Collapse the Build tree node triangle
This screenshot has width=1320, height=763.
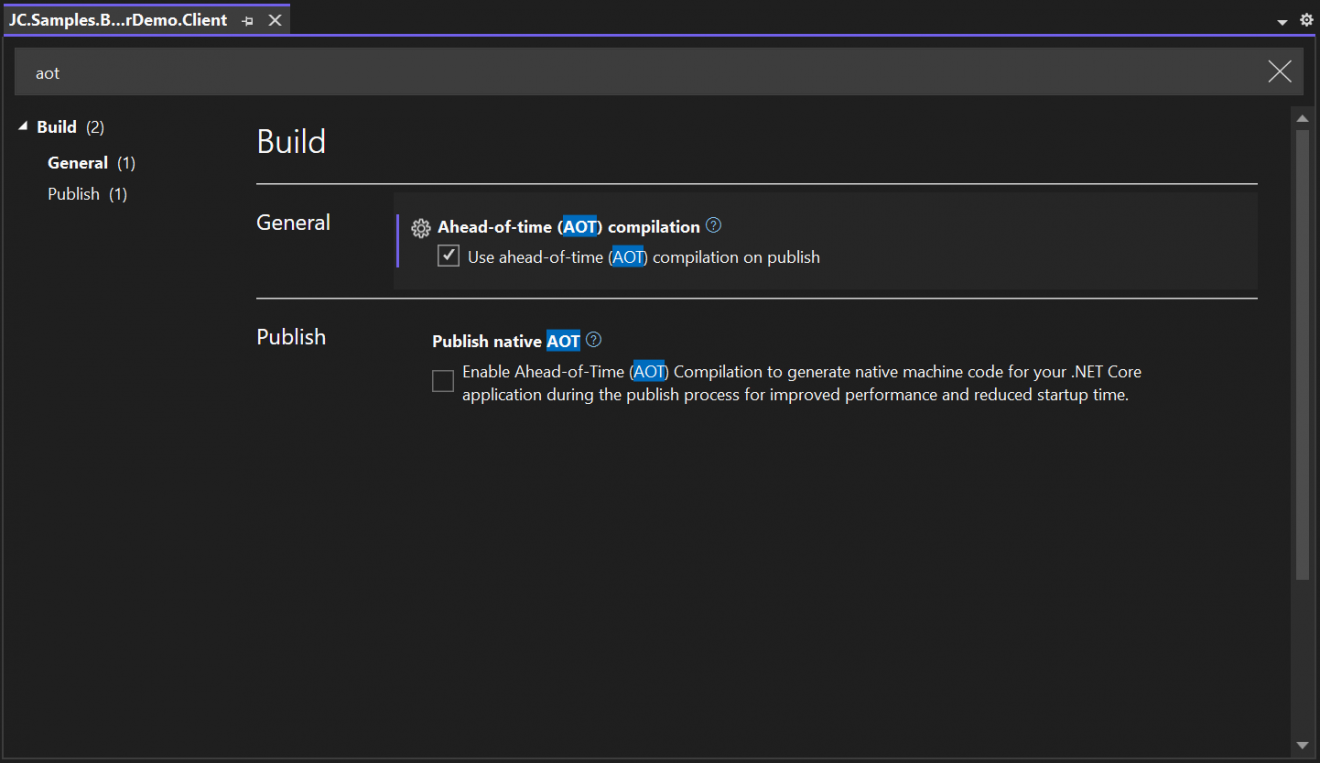point(23,127)
